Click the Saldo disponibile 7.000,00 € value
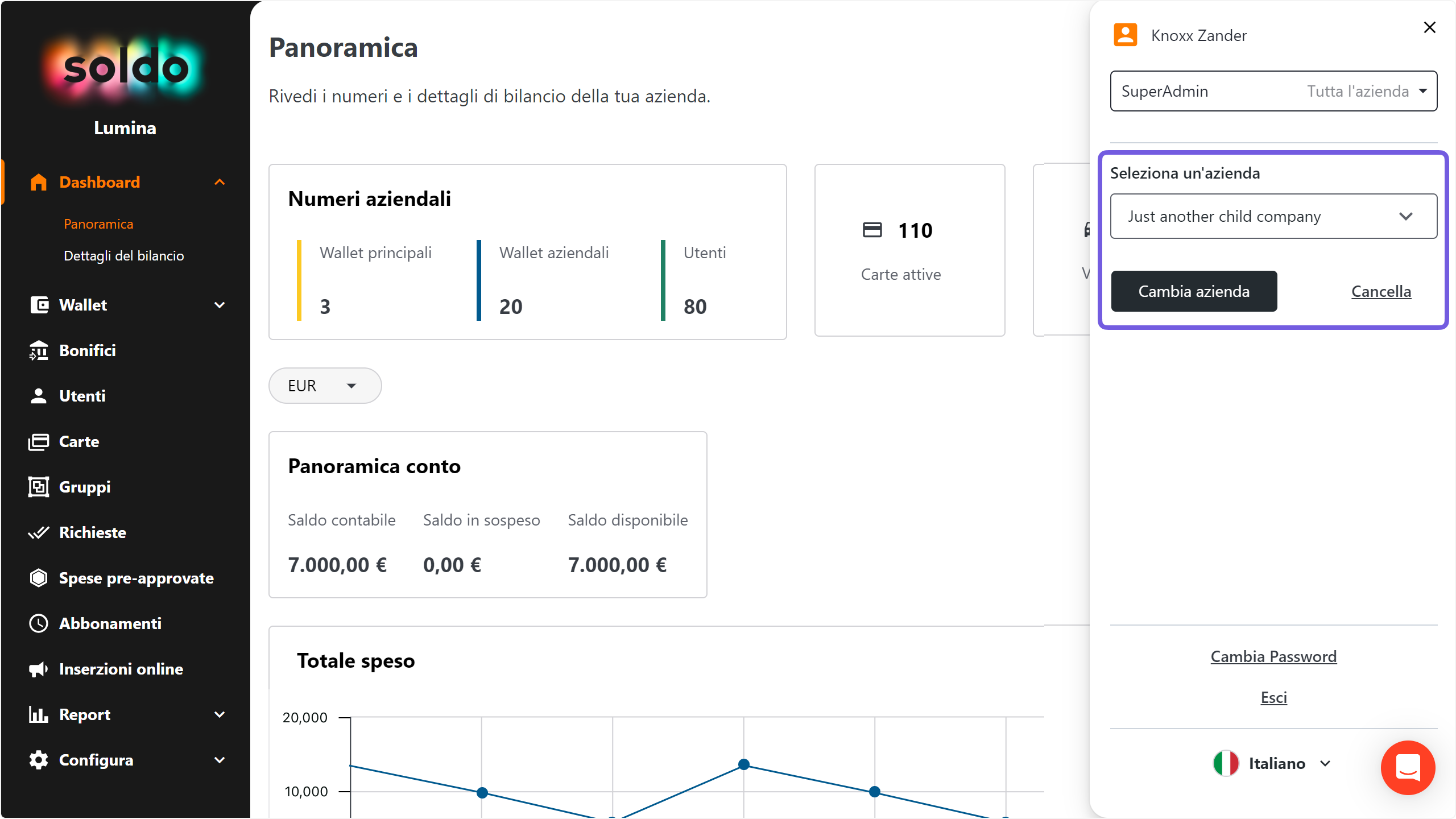 pyautogui.click(x=617, y=565)
